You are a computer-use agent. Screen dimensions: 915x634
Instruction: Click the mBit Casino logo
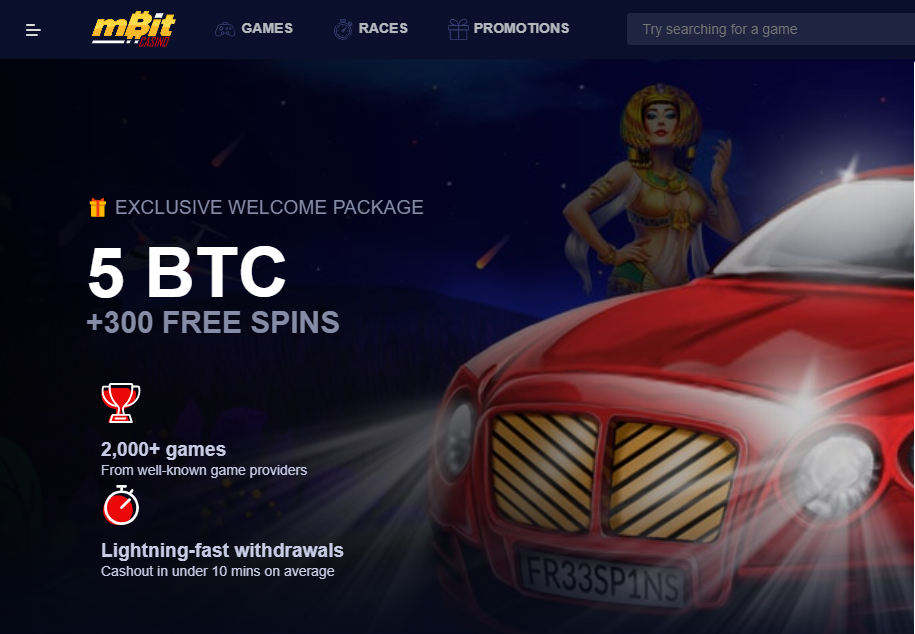click(x=134, y=29)
